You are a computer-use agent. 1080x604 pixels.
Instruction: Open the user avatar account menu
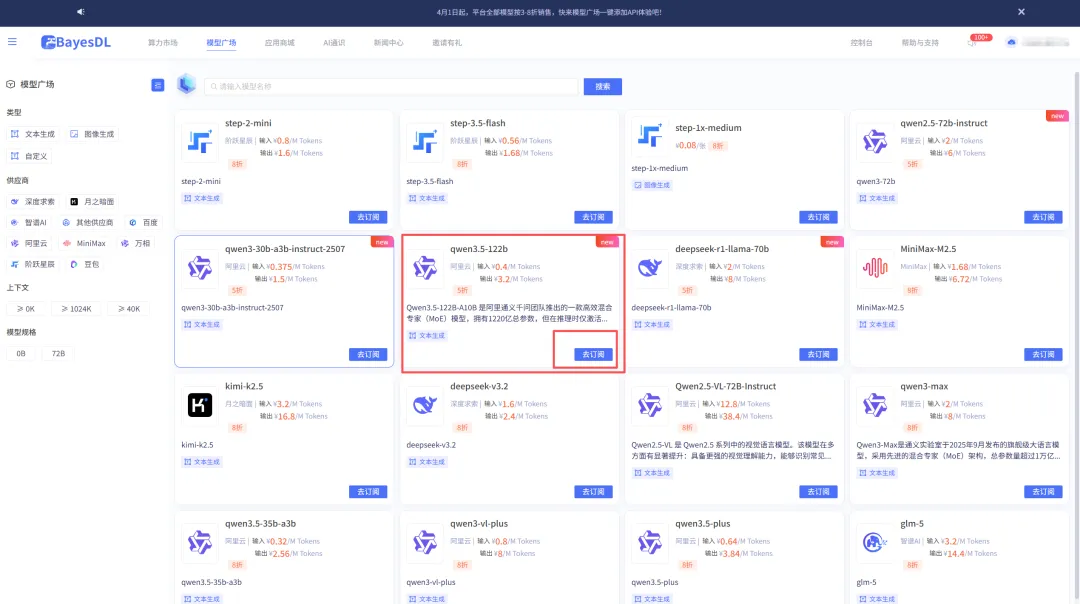pyautogui.click(x=1011, y=43)
